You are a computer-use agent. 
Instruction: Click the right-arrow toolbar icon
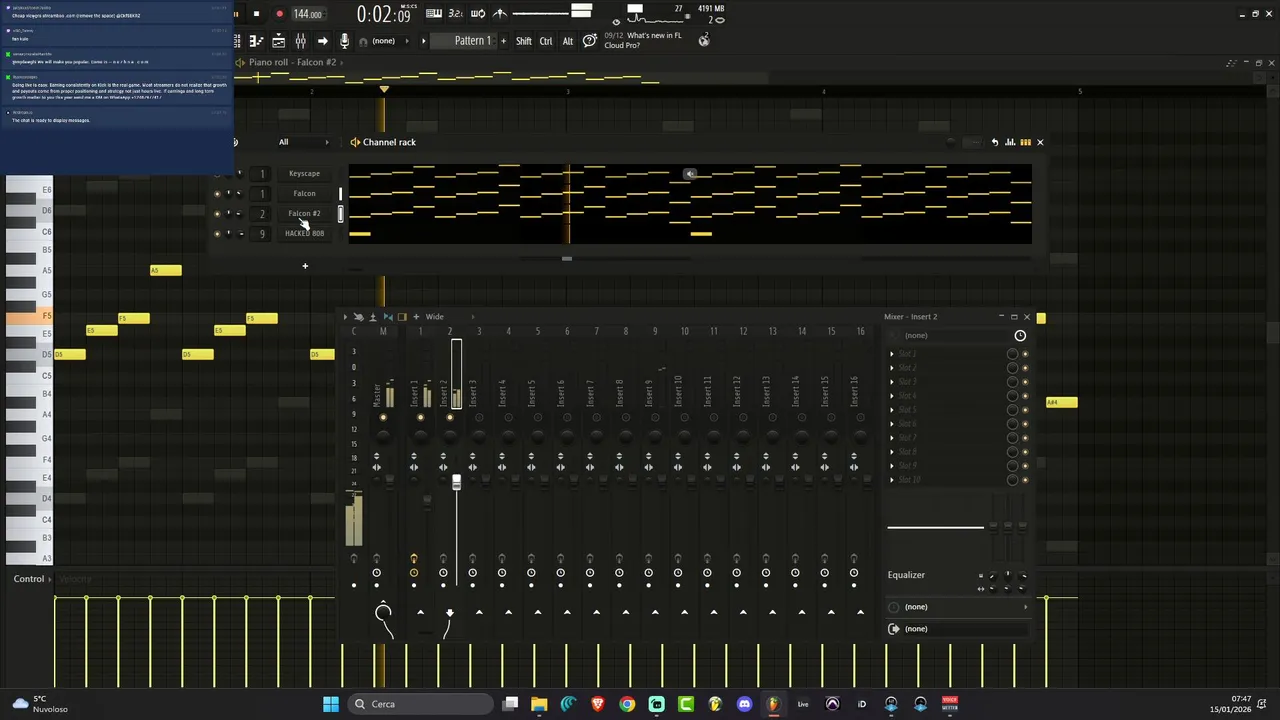(322, 41)
